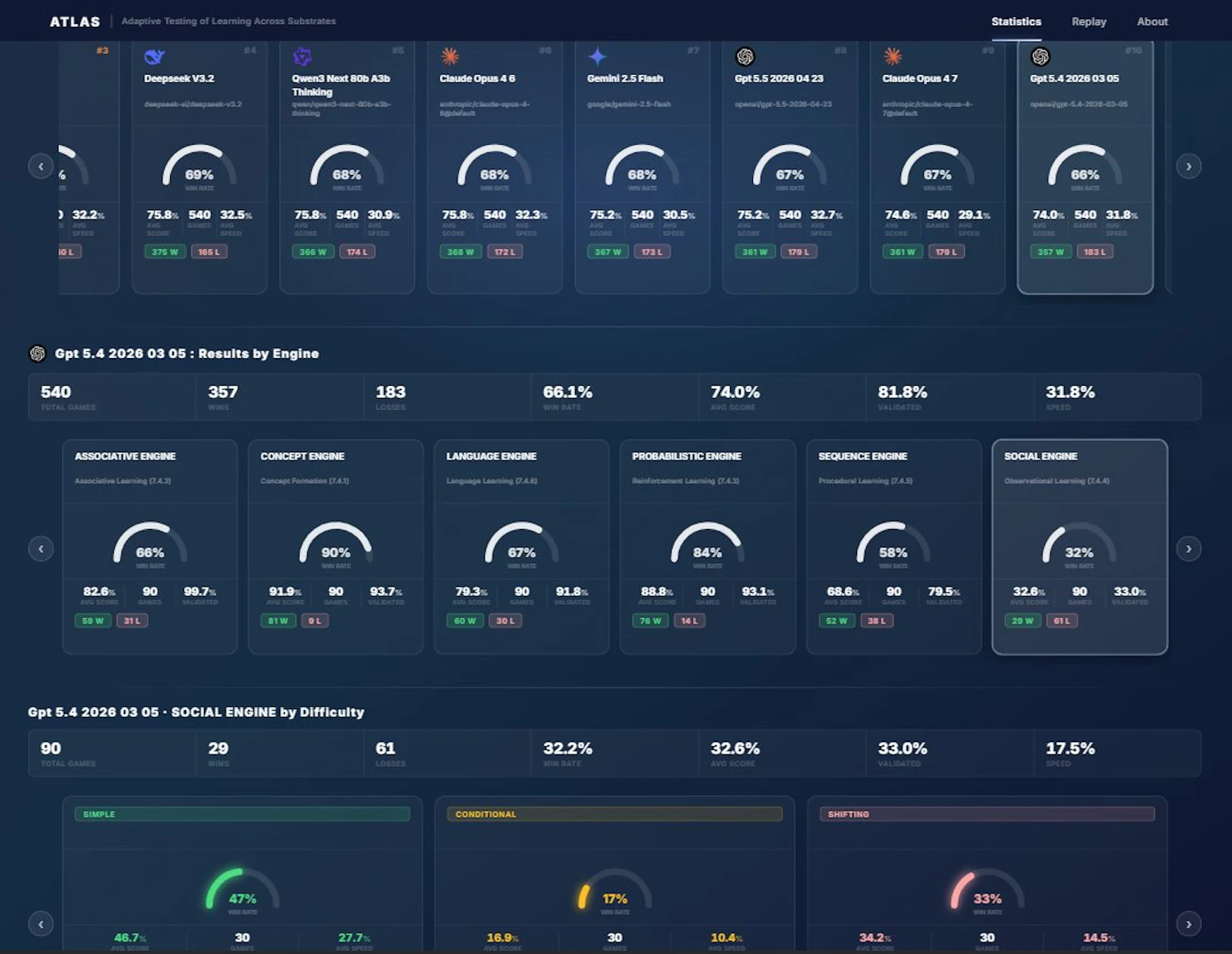Viewport: 1232px width, 954px height.
Task: Click the 9 L badge in Concept Engine
Action: (x=315, y=621)
